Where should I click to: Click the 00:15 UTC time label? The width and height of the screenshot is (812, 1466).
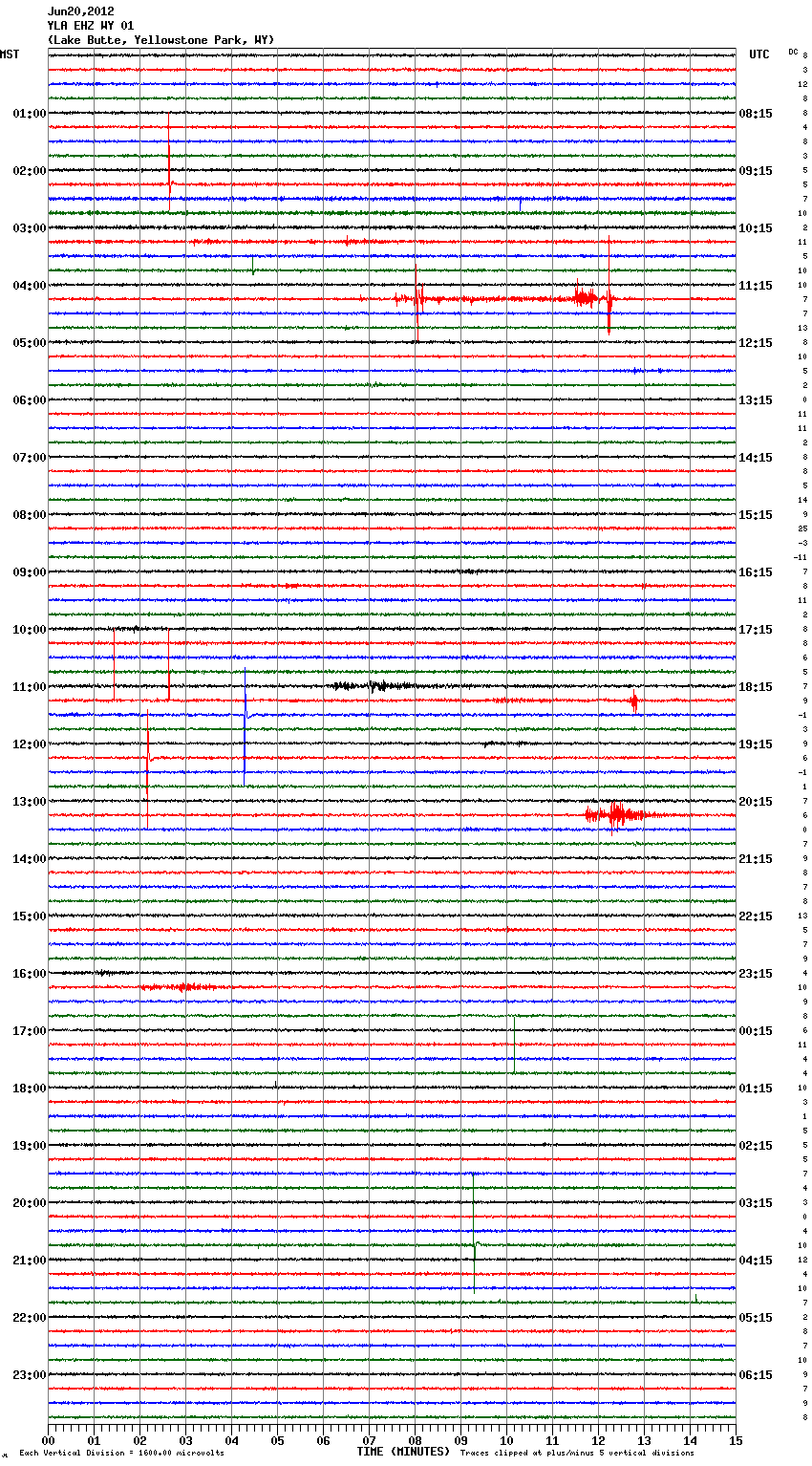pyautogui.click(x=756, y=1031)
